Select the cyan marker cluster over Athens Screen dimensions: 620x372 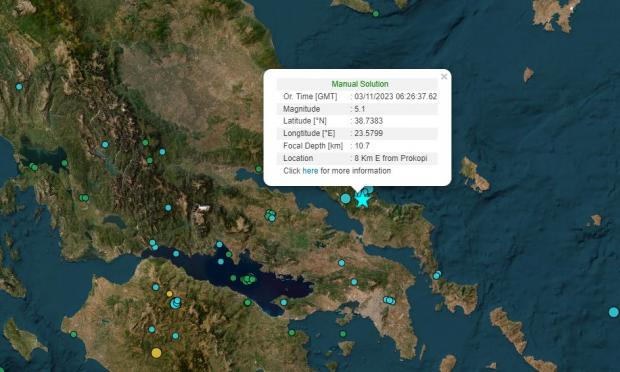(x=389, y=301)
